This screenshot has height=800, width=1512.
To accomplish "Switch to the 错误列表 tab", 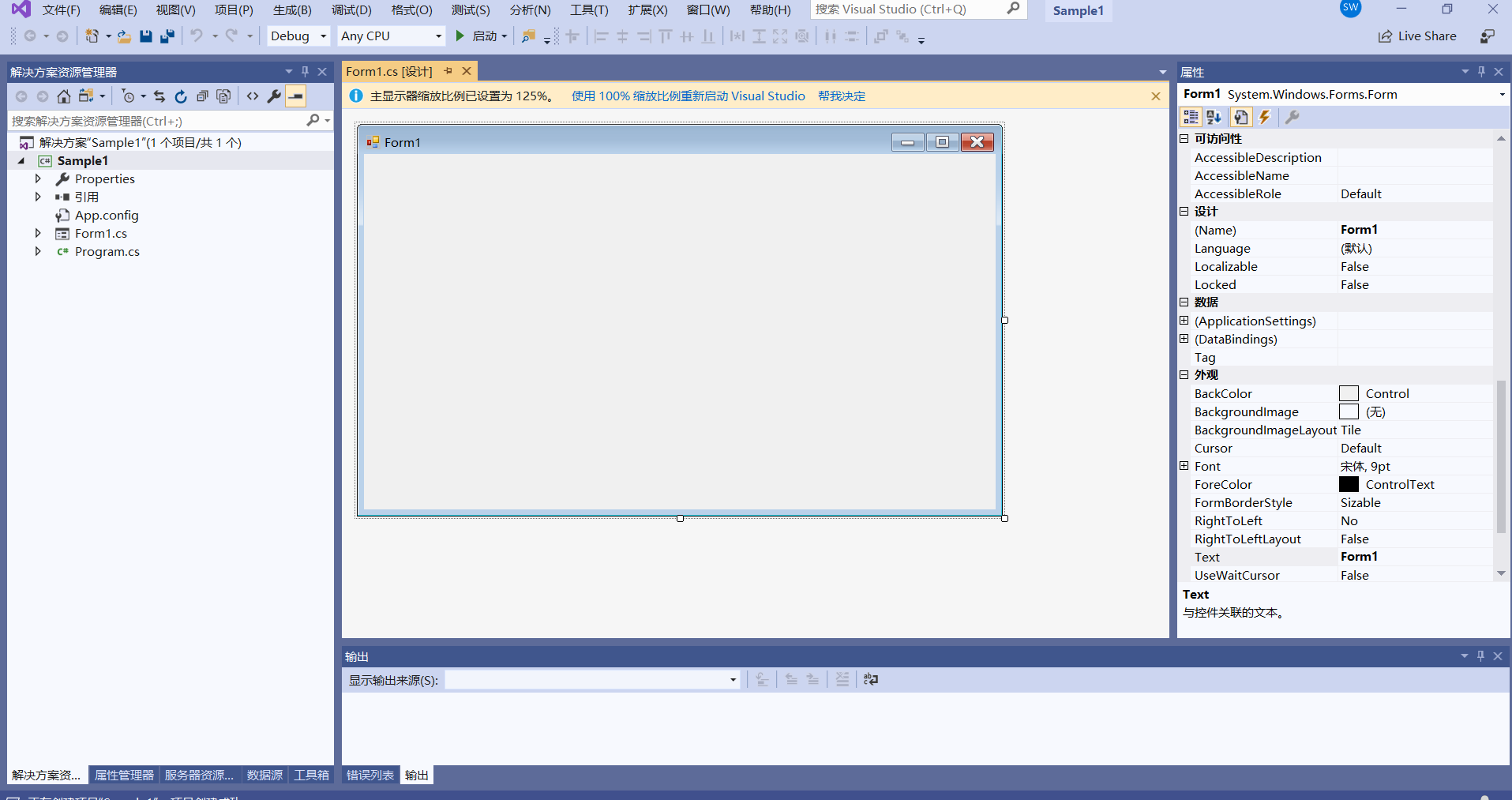I will (370, 775).
